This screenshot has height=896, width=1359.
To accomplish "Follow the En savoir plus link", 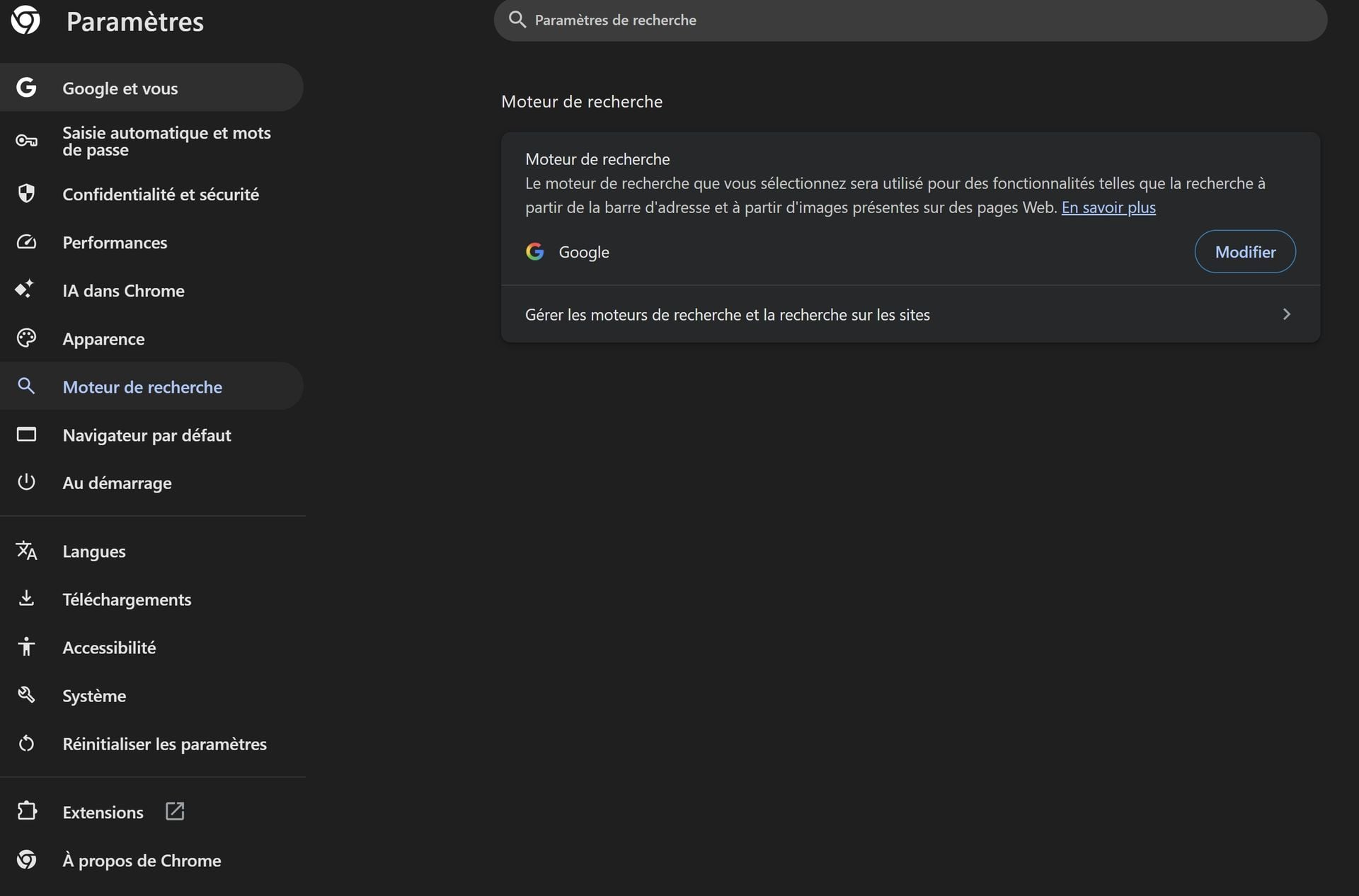I will (x=1108, y=207).
